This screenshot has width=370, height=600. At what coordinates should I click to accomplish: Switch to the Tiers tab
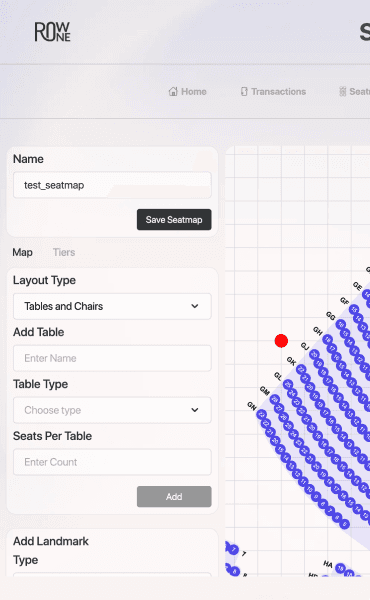click(64, 253)
